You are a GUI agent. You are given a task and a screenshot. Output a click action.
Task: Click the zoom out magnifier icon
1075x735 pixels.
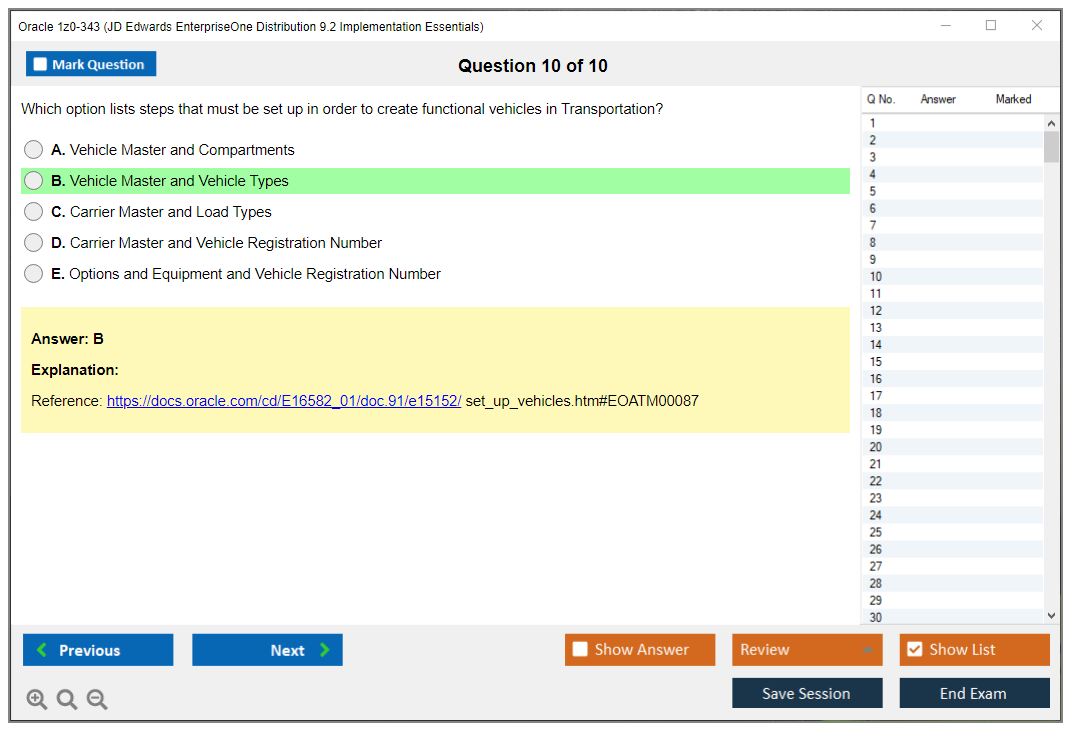tap(97, 699)
